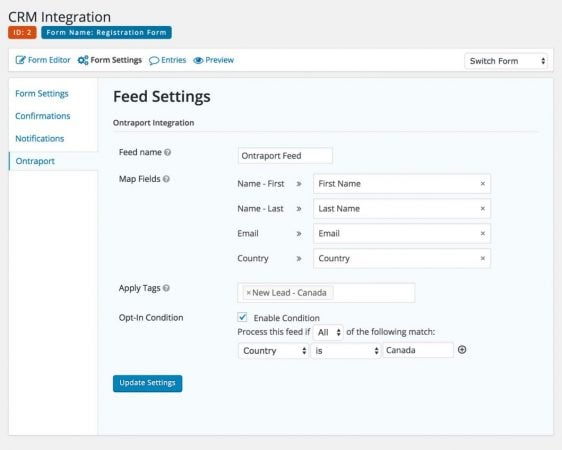562x450 pixels.
Task: Remove the New Lead - Canada tag
Action: point(248,293)
